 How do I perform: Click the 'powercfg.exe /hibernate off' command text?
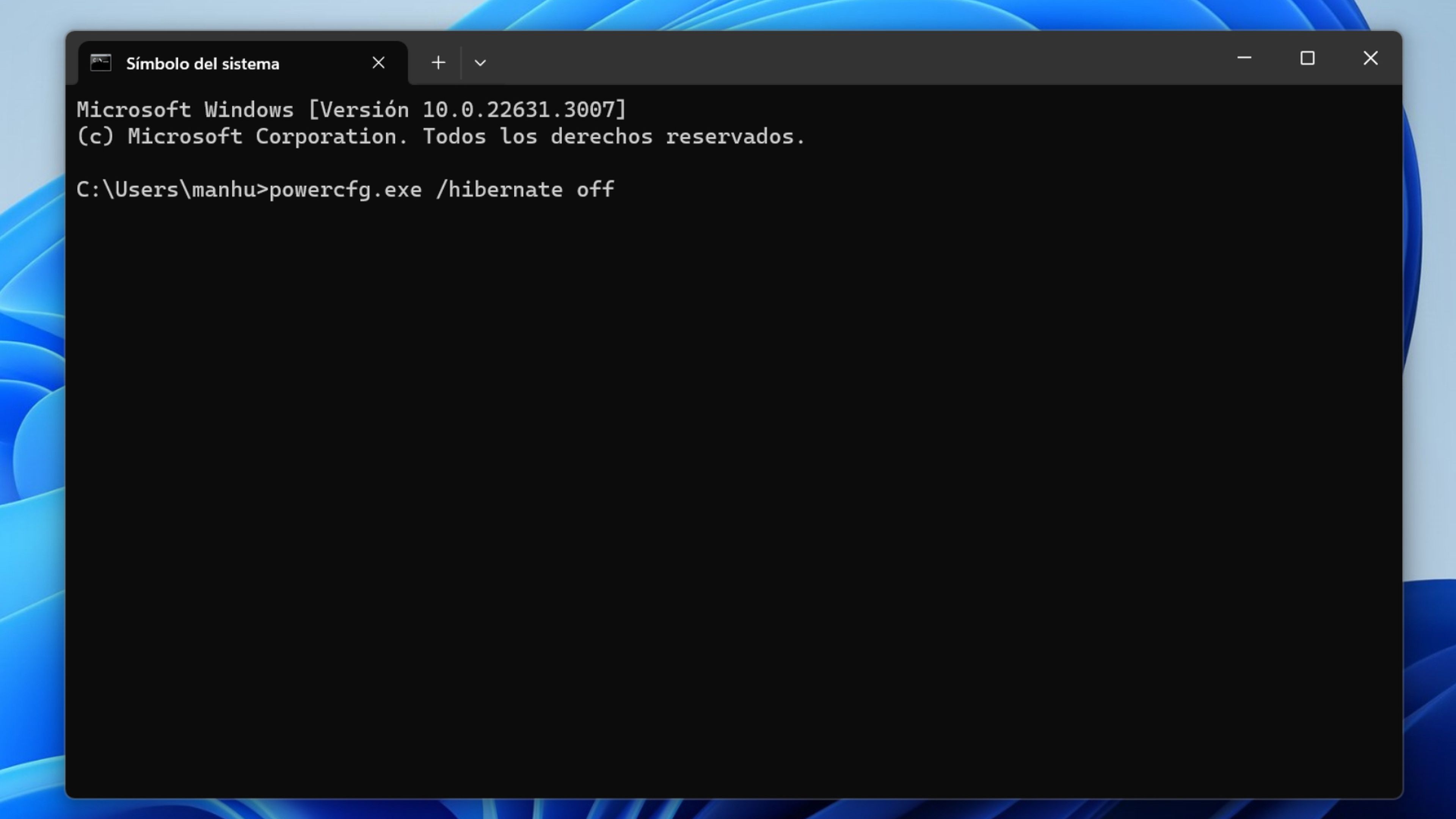coord(441,190)
